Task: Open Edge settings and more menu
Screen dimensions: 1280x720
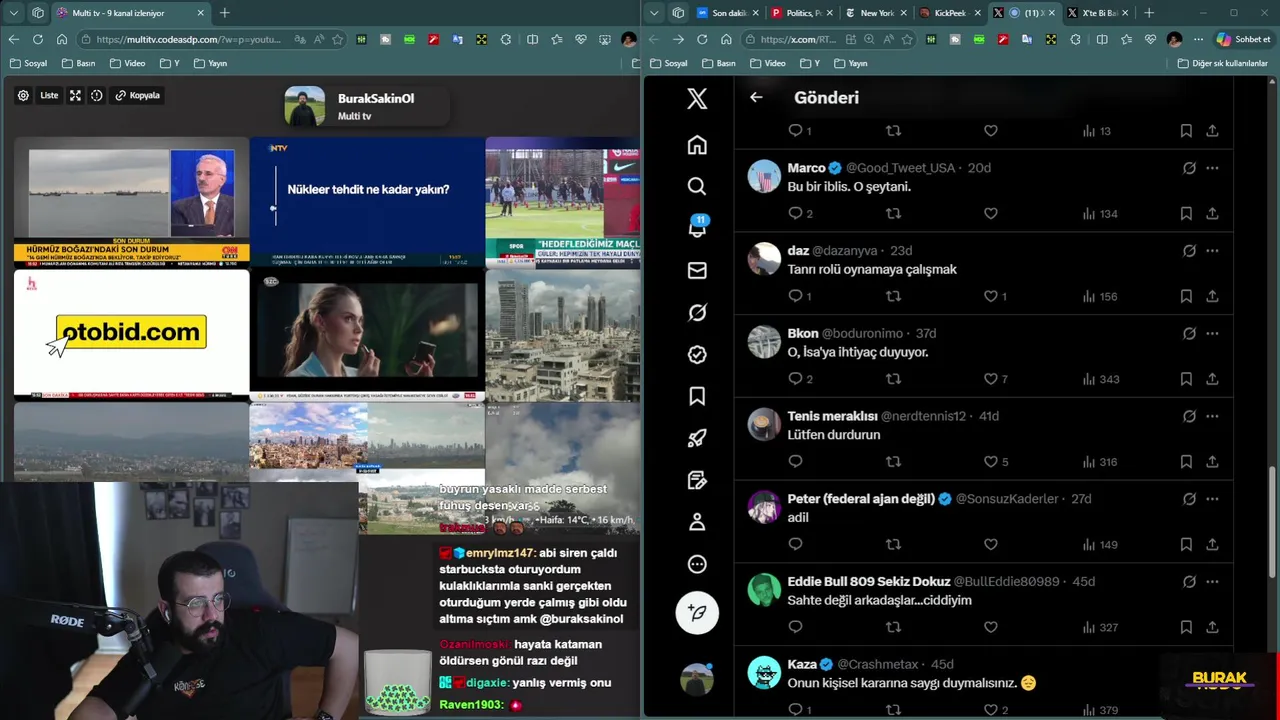Action: click(x=1198, y=39)
